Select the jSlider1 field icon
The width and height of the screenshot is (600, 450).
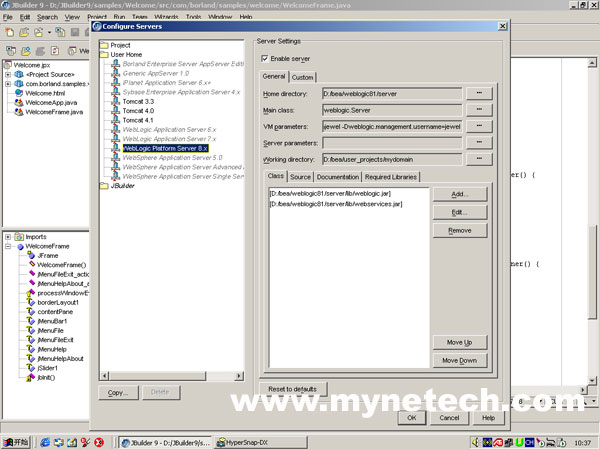point(31,368)
